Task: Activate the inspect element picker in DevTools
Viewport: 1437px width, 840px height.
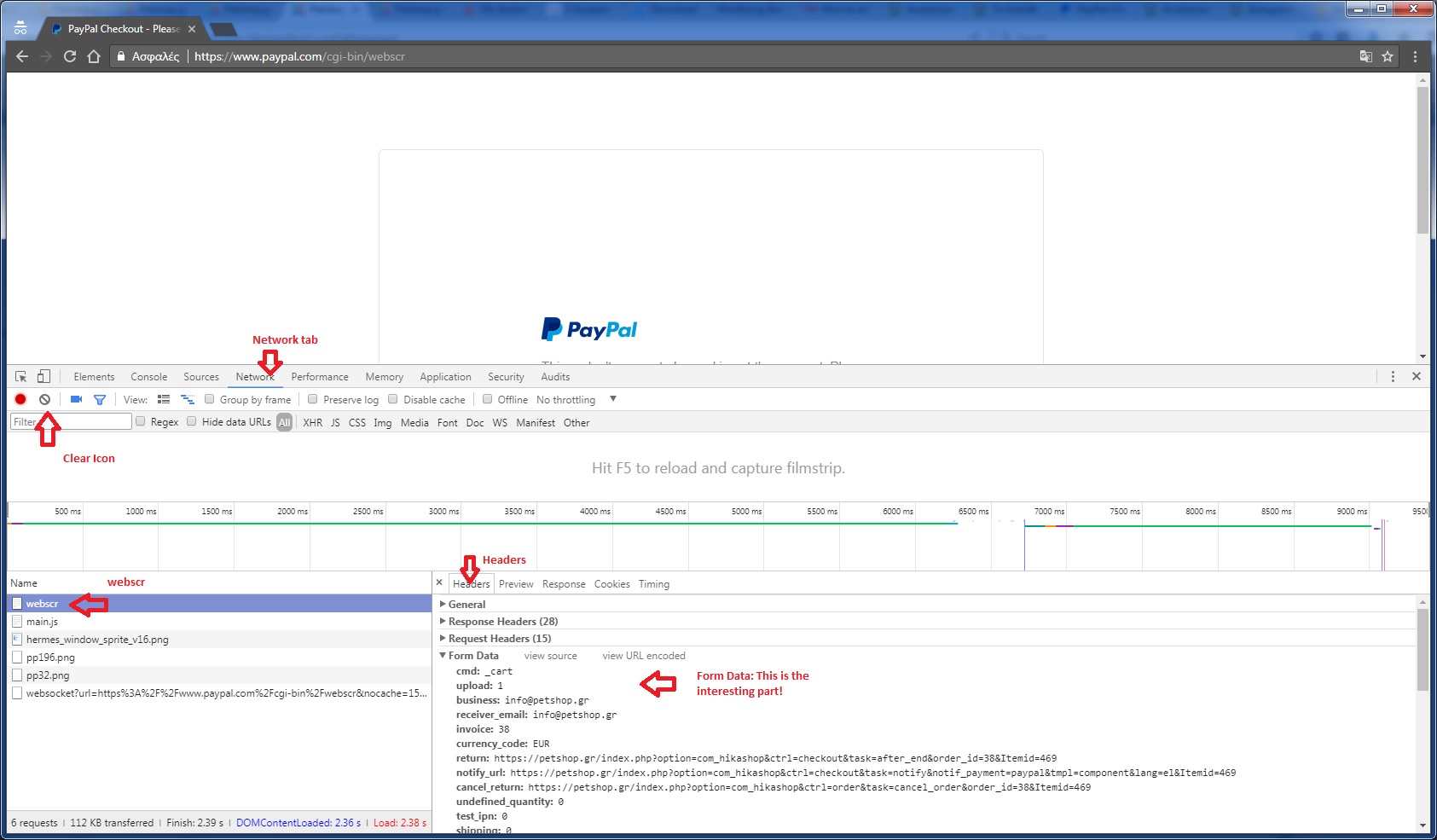Action: [x=21, y=376]
